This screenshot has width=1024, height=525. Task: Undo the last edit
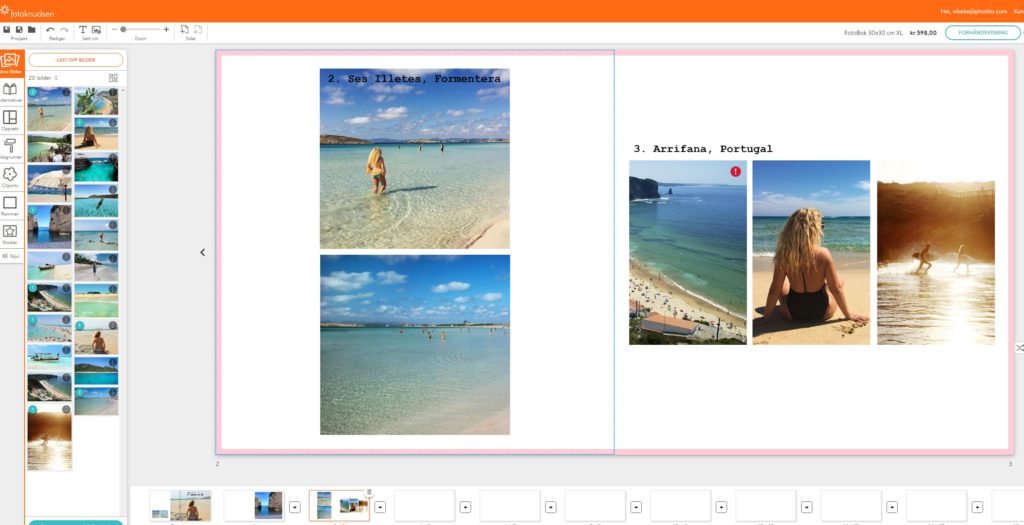pyautogui.click(x=50, y=30)
